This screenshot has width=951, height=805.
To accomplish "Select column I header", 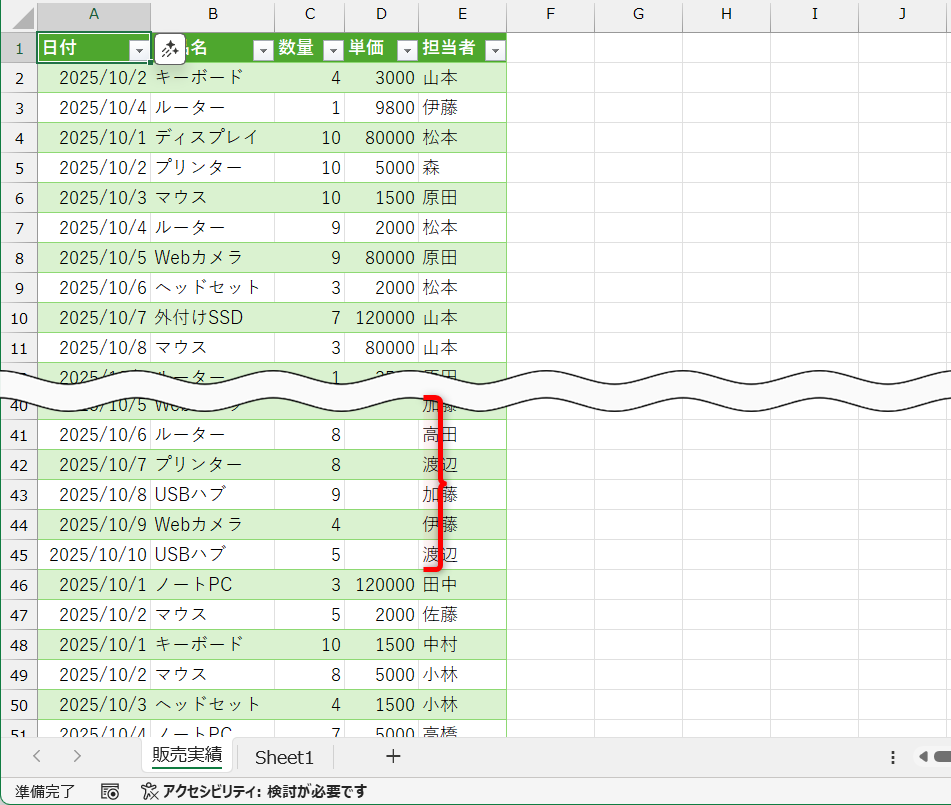I will coord(815,15).
